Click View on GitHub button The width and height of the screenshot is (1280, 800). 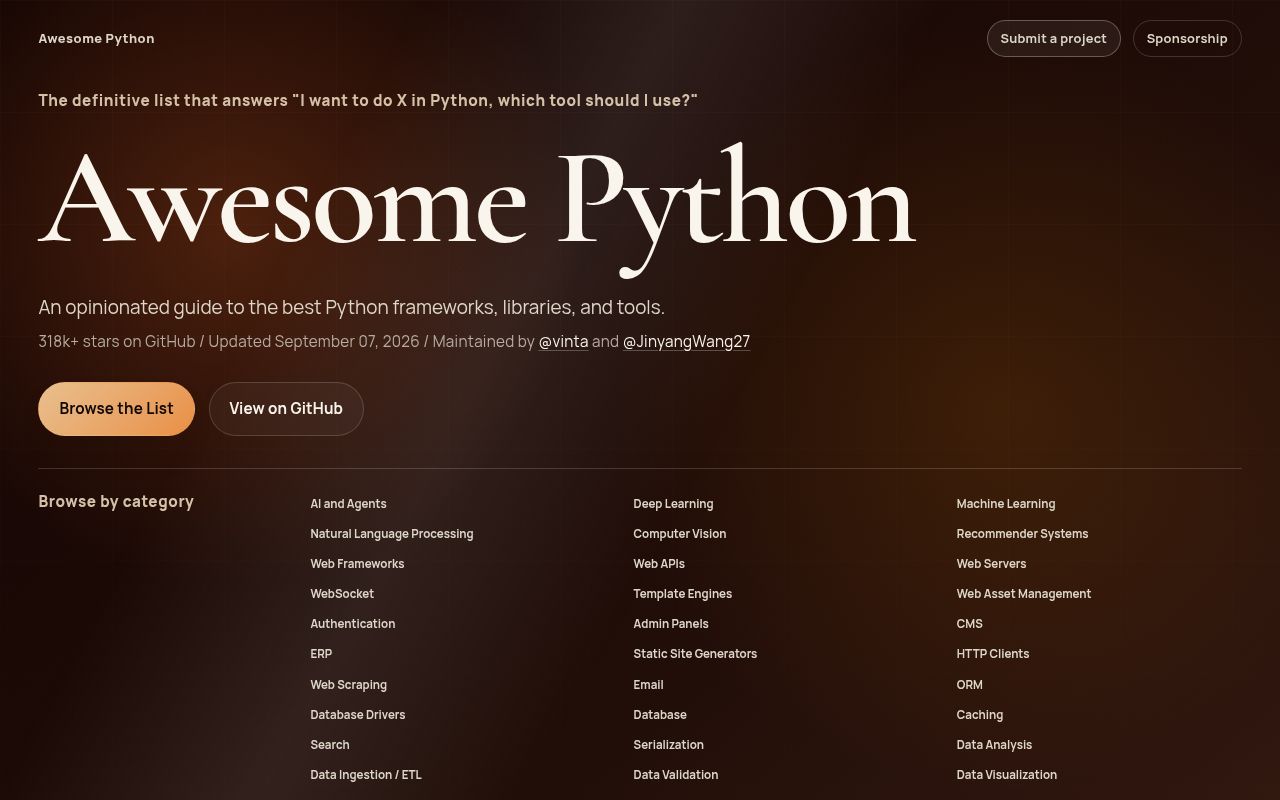(x=286, y=408)
